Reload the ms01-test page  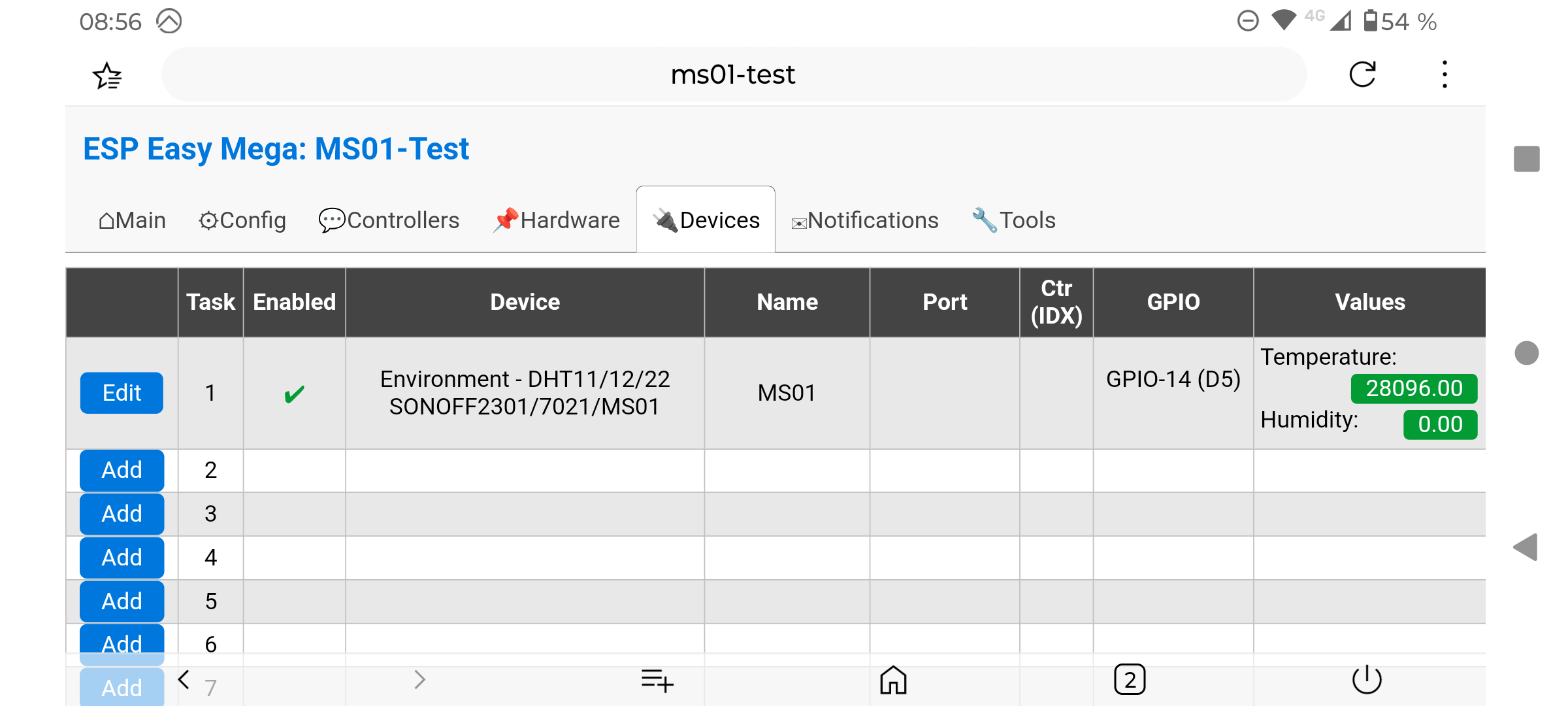tap(1362, 75)
